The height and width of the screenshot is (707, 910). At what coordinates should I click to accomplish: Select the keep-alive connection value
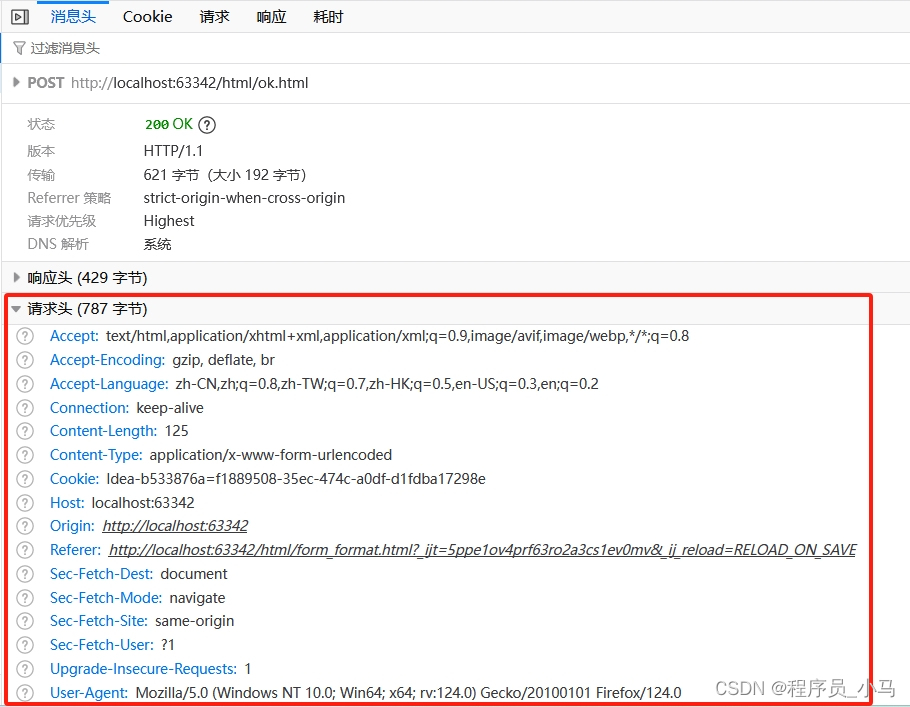pyautogui.click(x=170, y=407)
